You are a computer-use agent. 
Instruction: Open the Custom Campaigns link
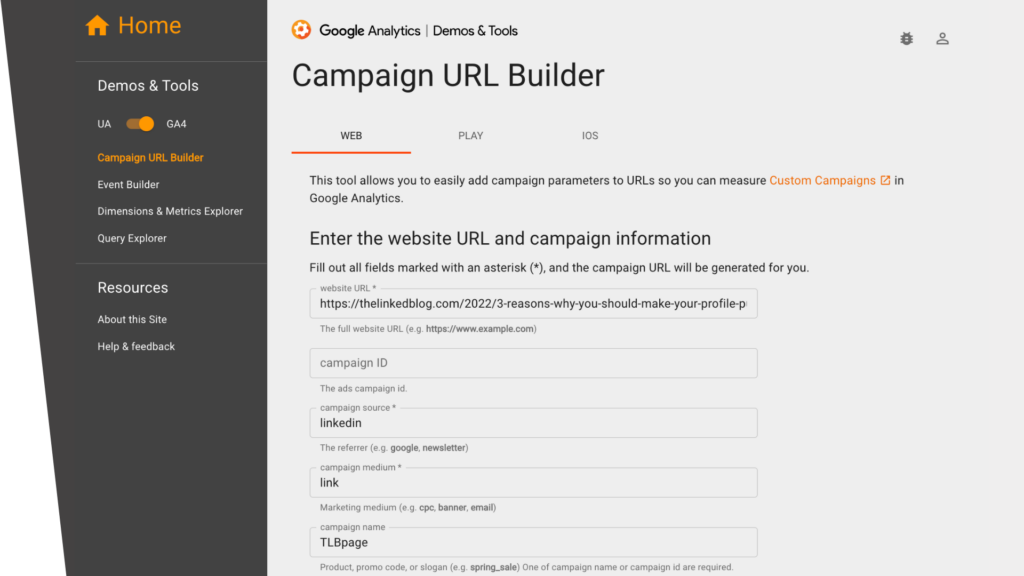822,180
